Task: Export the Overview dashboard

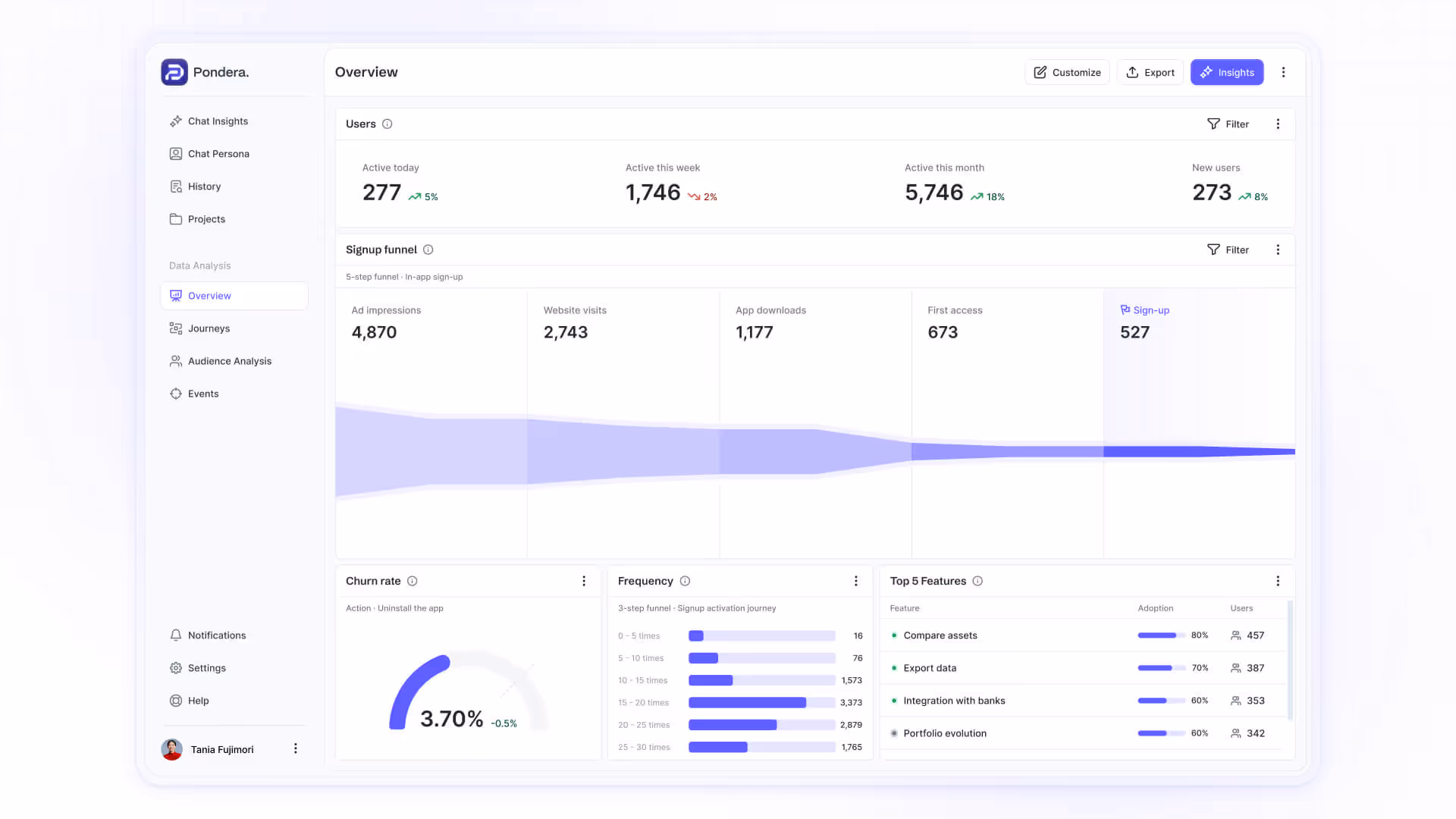Action: 1150,72
